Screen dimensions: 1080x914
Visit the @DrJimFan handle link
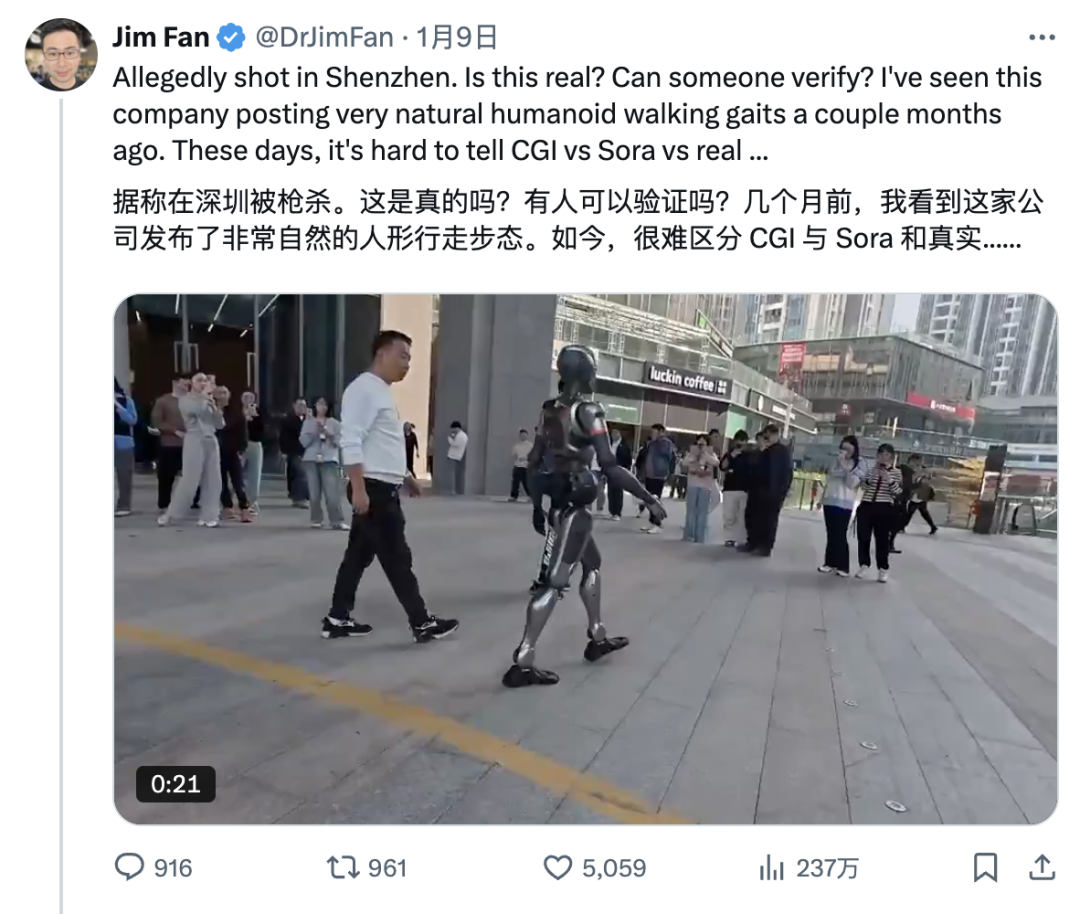coord(324,37)
